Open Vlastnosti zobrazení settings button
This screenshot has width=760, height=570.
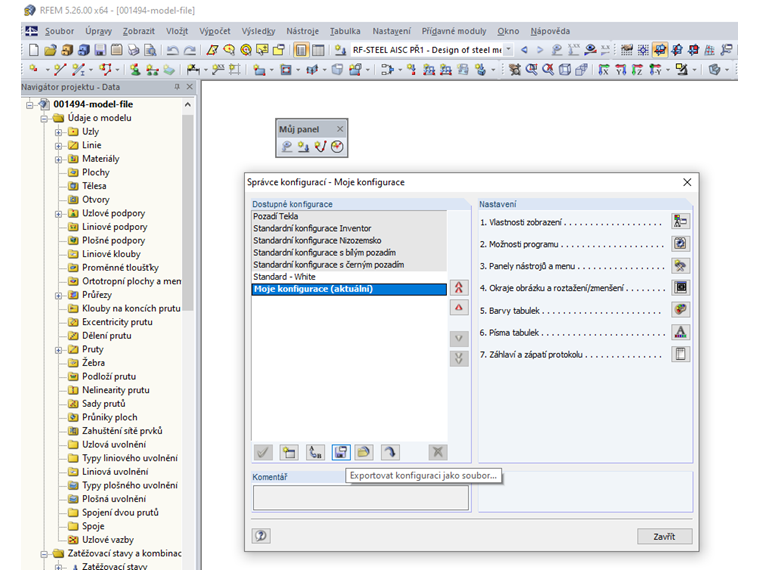coord(681,221)
